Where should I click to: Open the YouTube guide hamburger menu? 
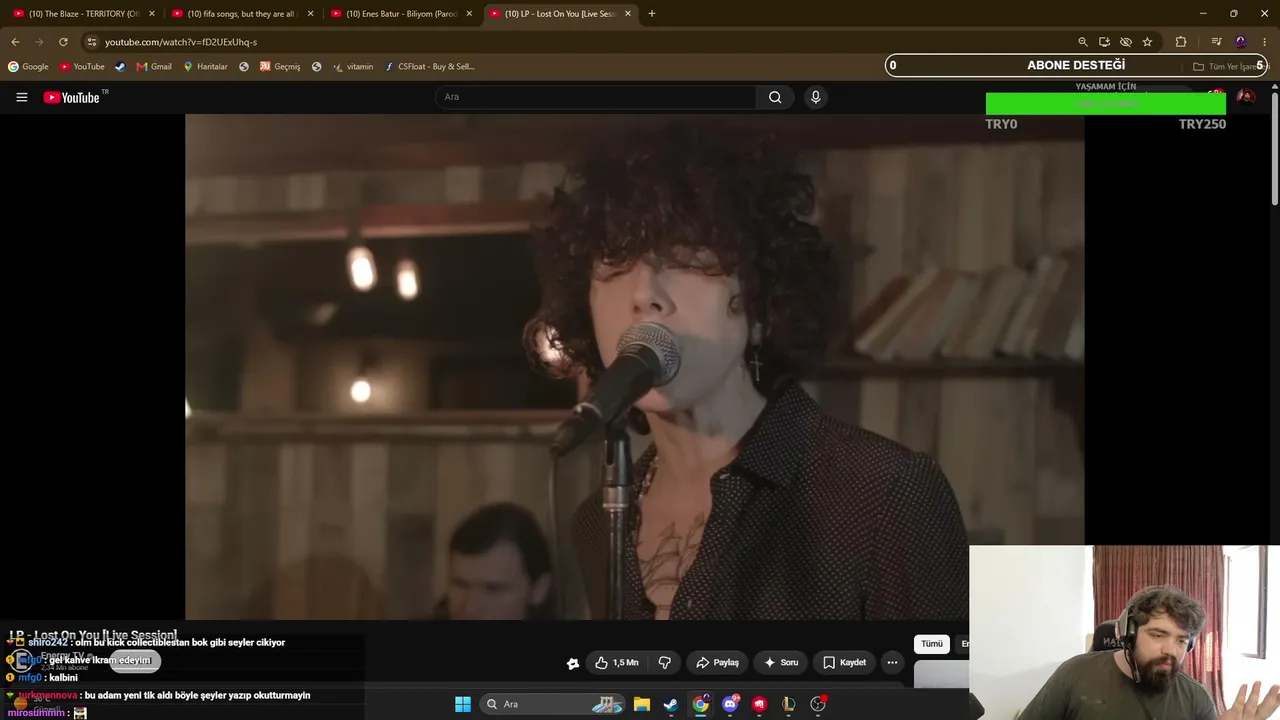coord(21,97)
